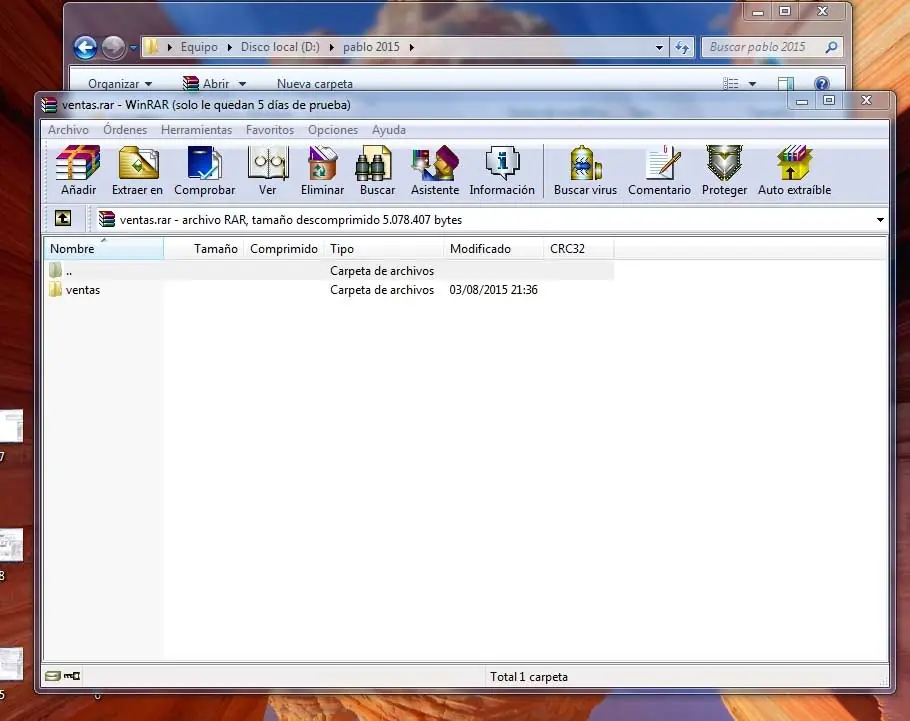Expand the Abrir dropdown arrow
Image resolution: width=910 pixels, height=721 pixels.
click(242, 84)
